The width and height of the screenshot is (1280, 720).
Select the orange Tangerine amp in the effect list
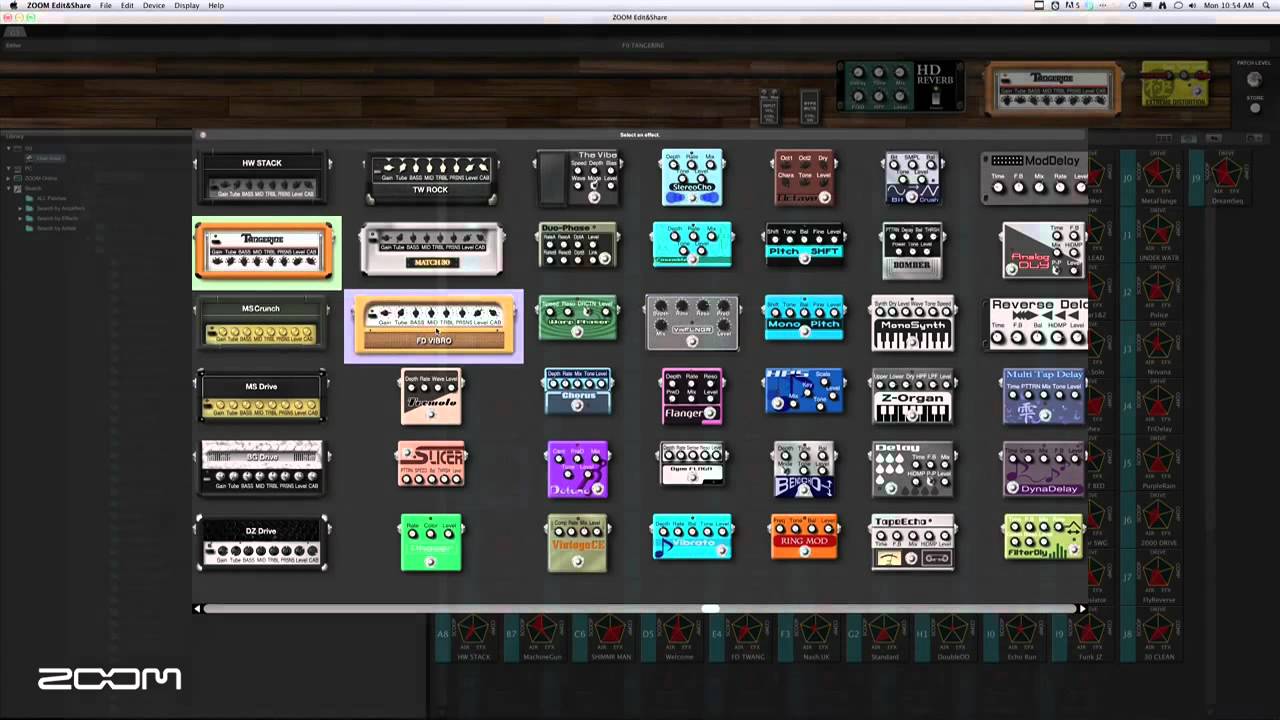(x=264, y=252)
